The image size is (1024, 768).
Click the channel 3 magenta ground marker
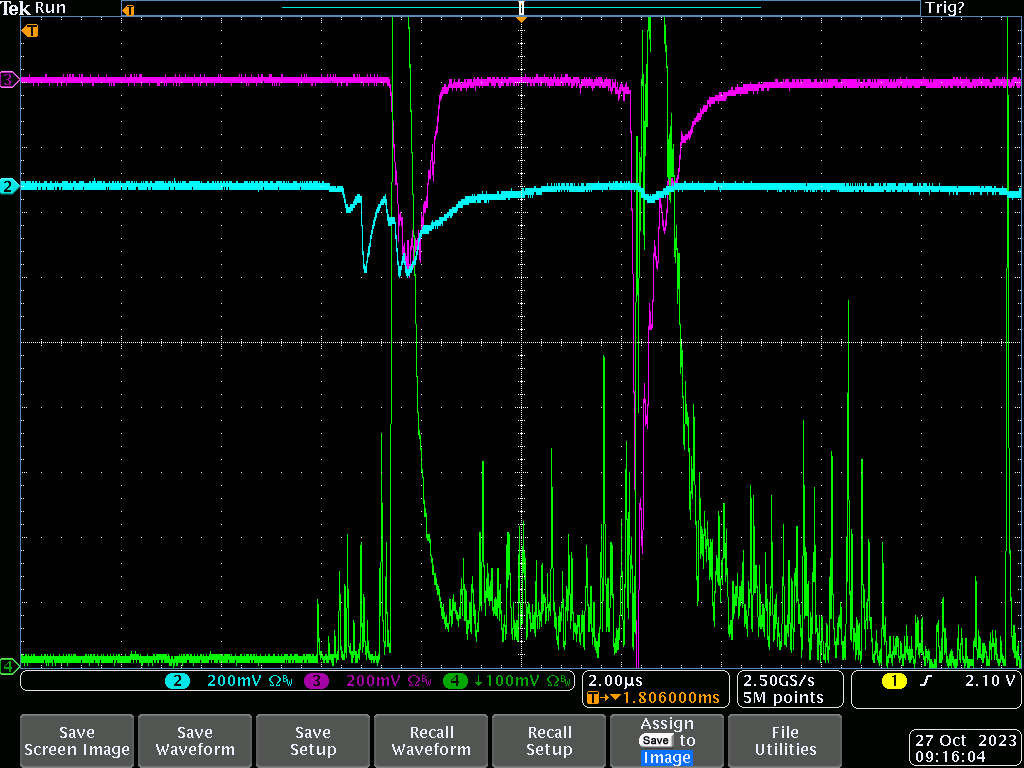tap(8, 80)
